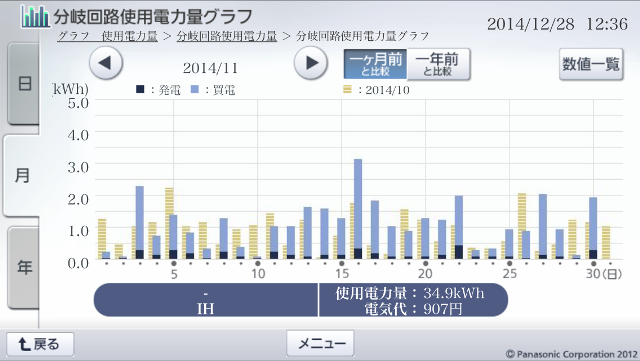Image resolution: width=640 pixels, height=361 pixels.
Task: Open the 日 daily view tab
Action: click(x=23, y=84)
